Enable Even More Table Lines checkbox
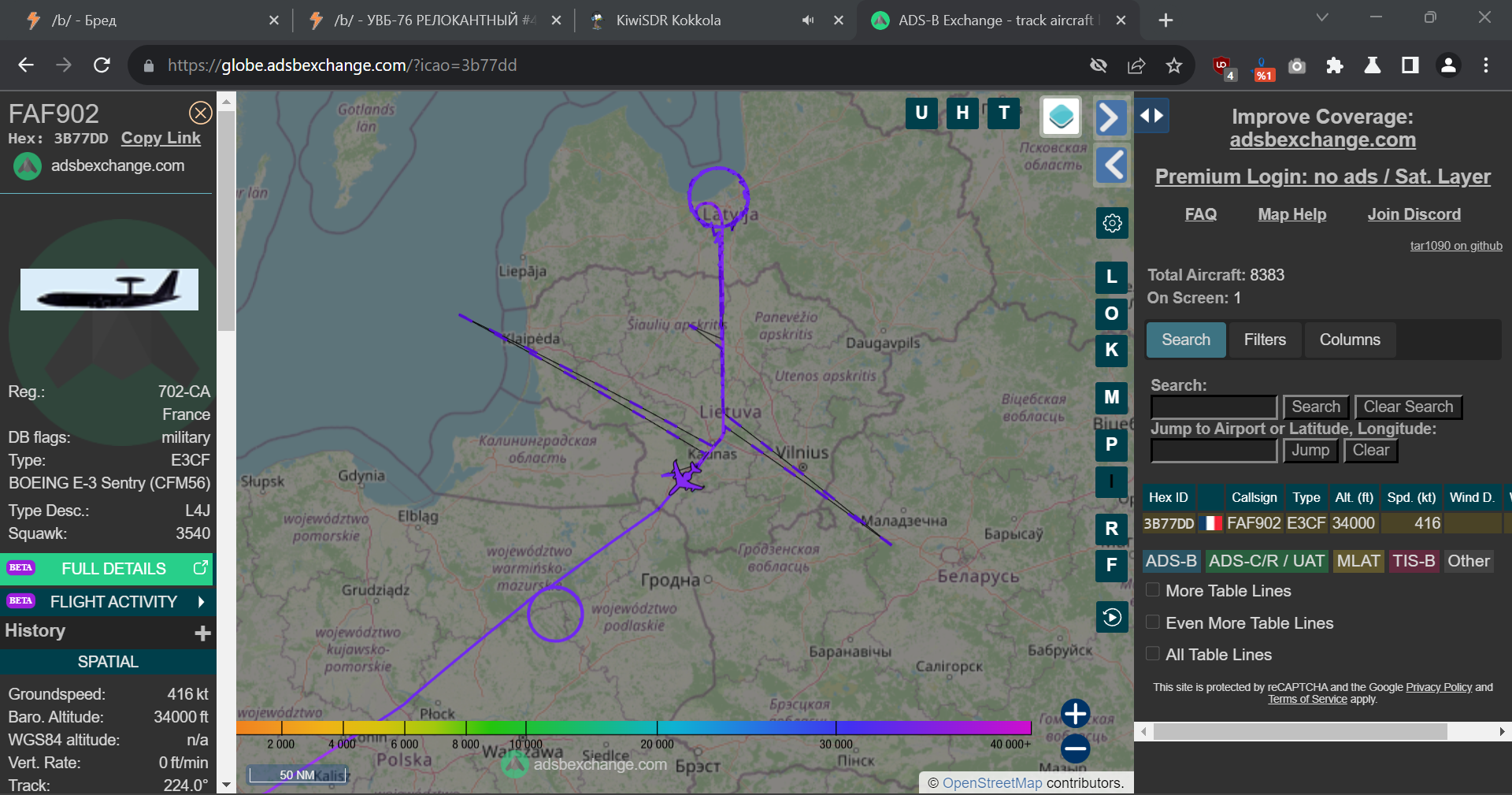Screen dimensions: 1512x795 [x=1153, y=622]
